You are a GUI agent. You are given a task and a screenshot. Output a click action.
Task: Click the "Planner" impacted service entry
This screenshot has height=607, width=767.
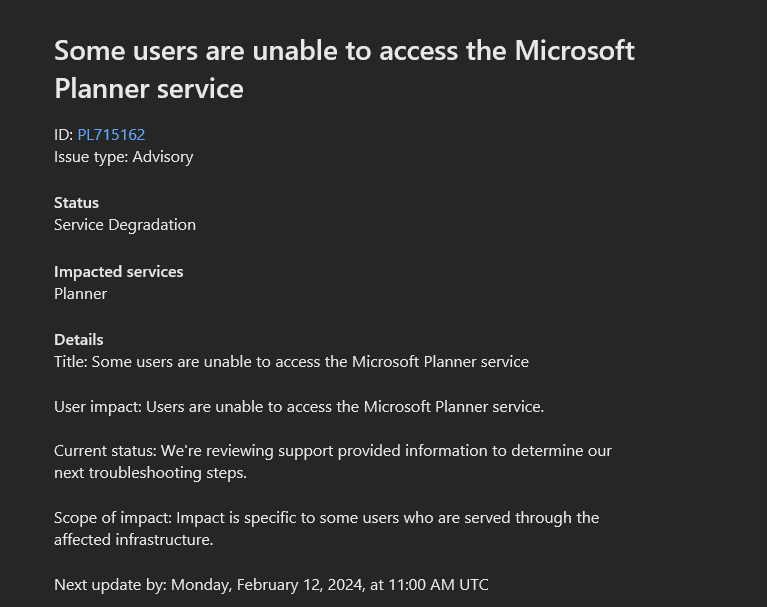click(80, 293)
